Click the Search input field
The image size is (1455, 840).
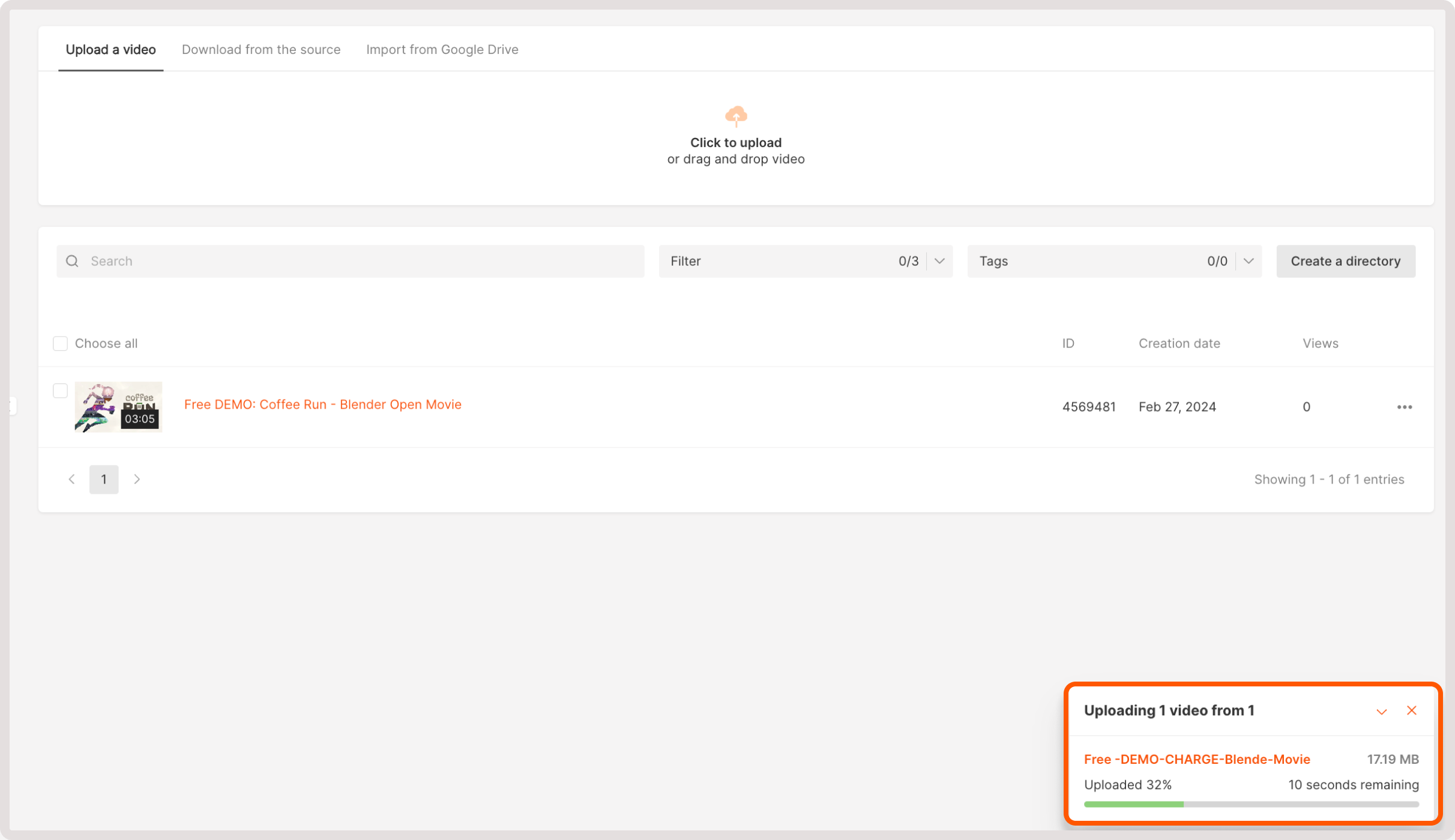pos(360,261)
